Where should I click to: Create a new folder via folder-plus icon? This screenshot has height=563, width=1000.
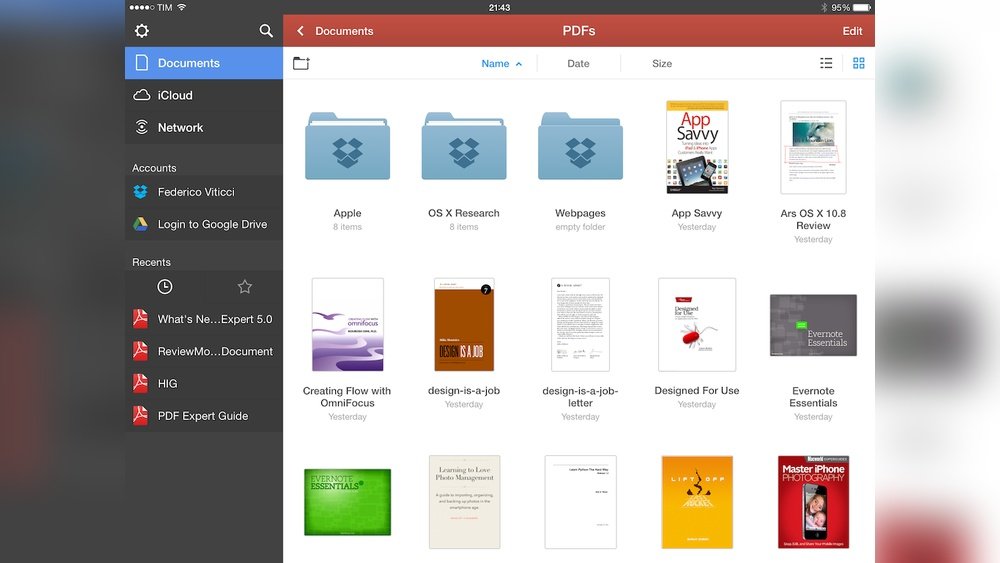[x=301, y=63]
